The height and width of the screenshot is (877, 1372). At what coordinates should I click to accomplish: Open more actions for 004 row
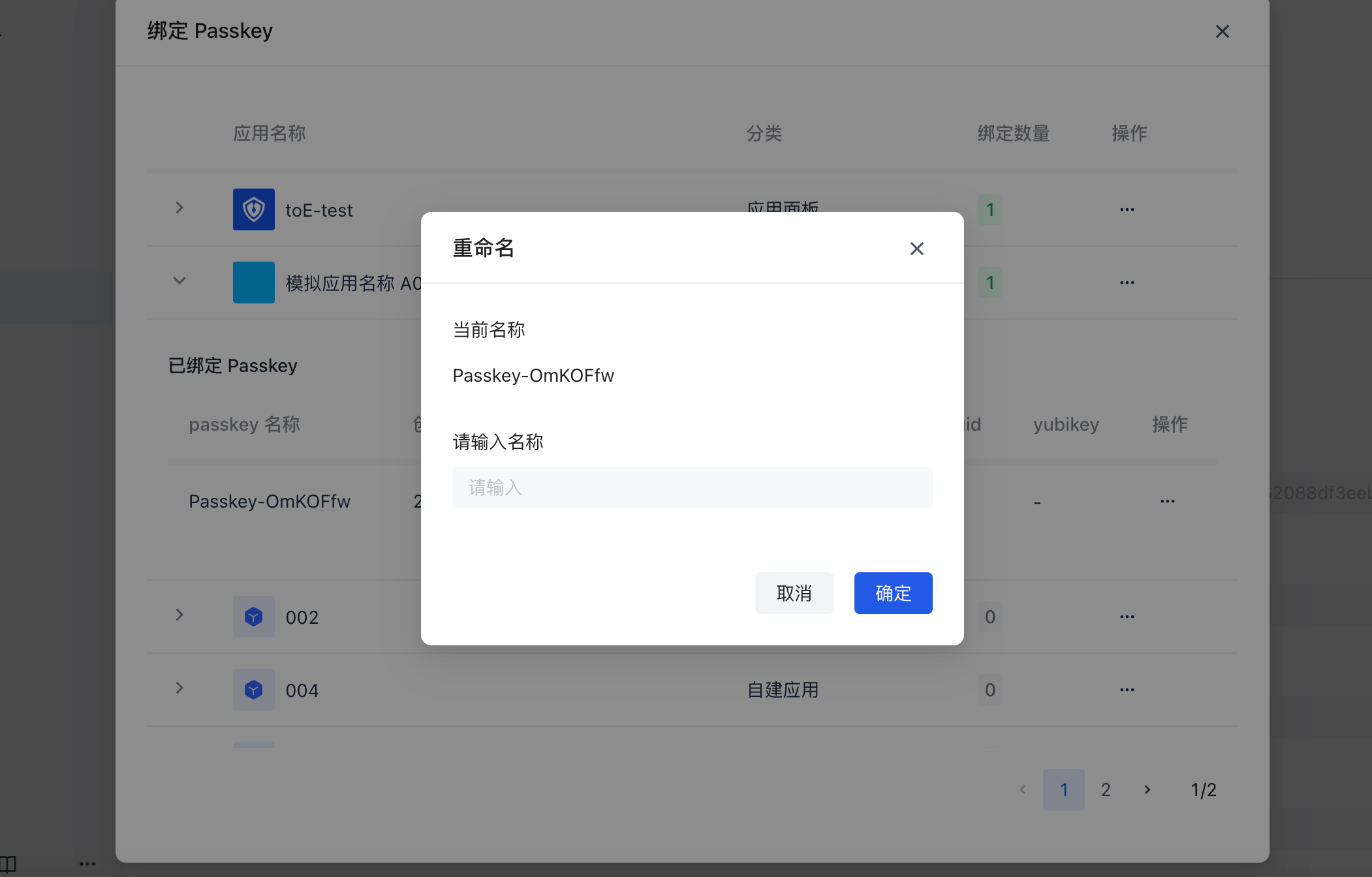(1127, 690)
